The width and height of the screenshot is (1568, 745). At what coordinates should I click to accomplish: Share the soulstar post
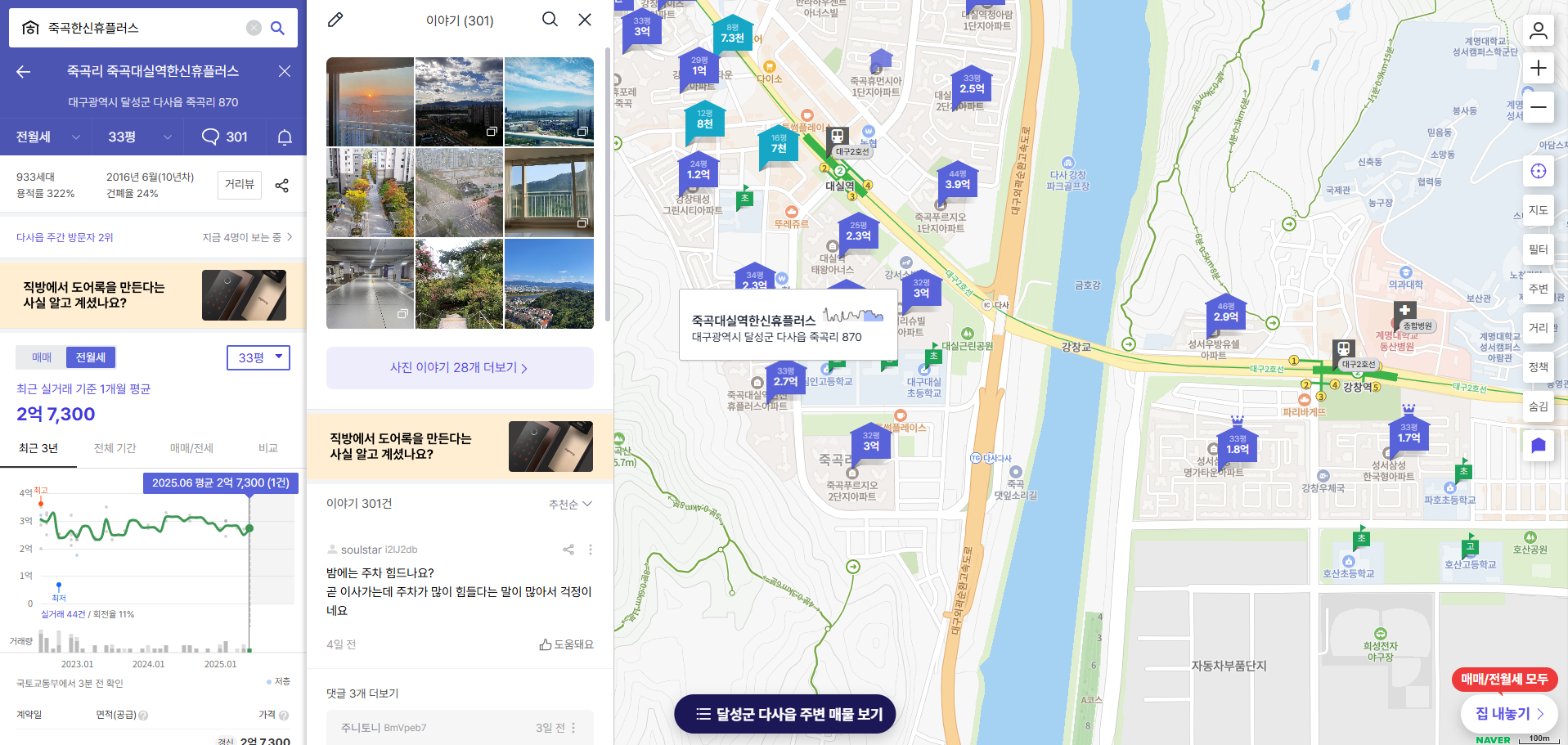click(x=568, y=550)
